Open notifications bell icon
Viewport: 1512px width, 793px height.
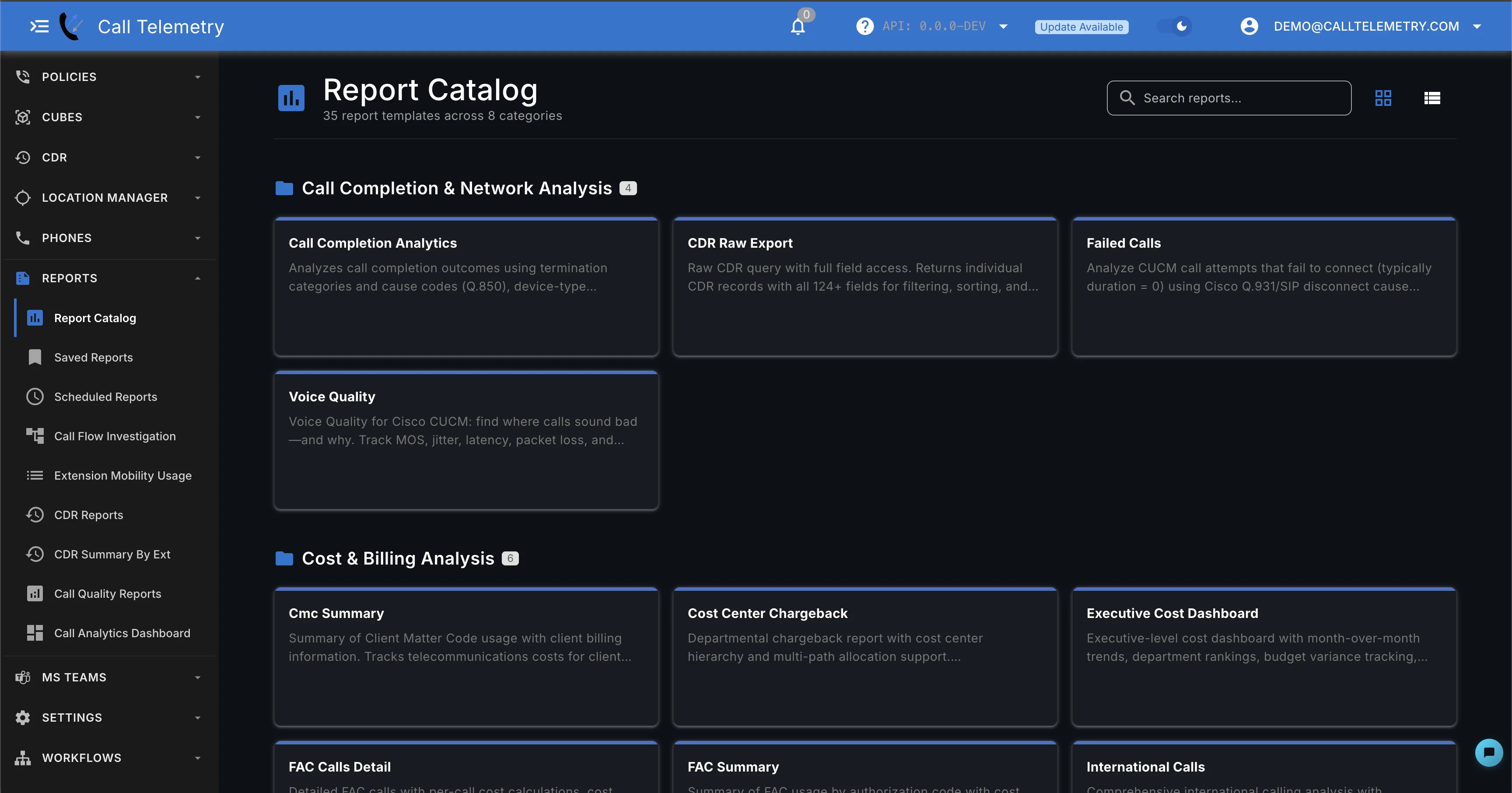(x=798, y=26)
